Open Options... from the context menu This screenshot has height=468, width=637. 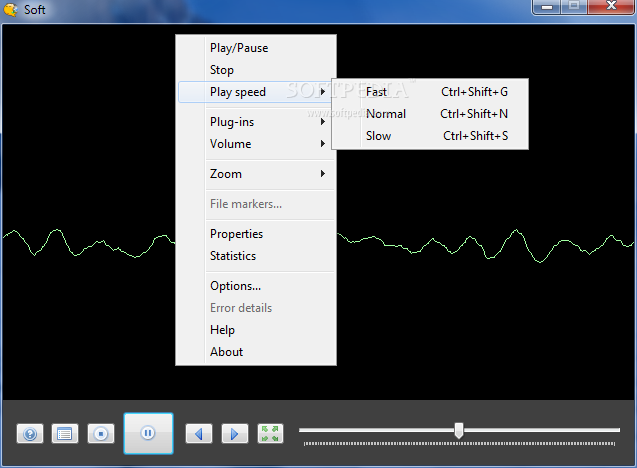(x=257, y=286)
